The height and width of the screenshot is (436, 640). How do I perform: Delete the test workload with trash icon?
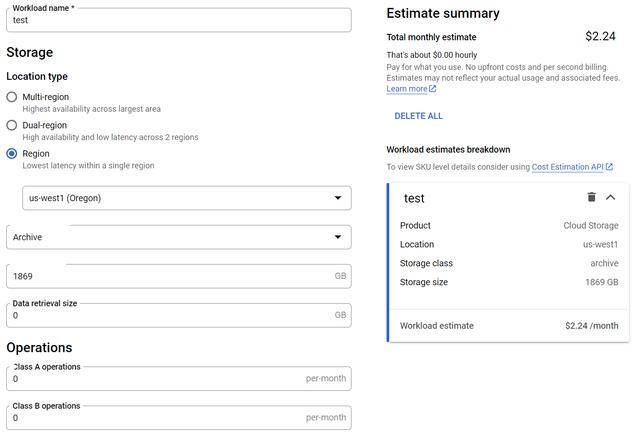pos(591,198)
